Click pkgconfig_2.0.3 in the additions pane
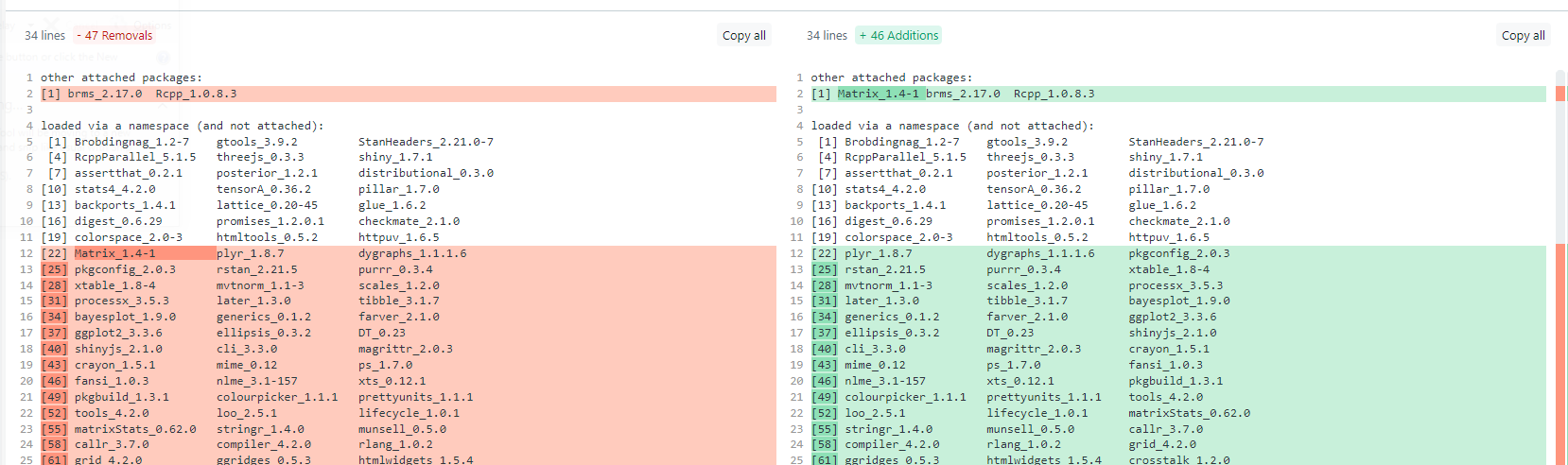The image size is (1568, 465). (x=1178, y=253)
